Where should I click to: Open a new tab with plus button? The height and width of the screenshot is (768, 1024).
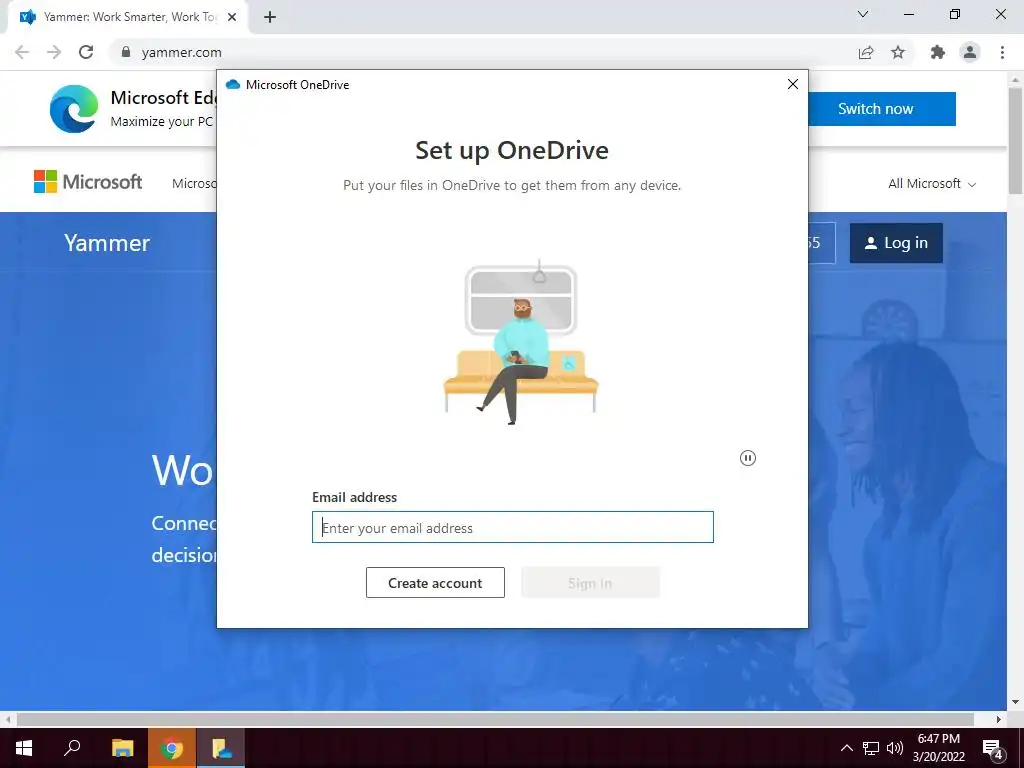tap(270, 17)
